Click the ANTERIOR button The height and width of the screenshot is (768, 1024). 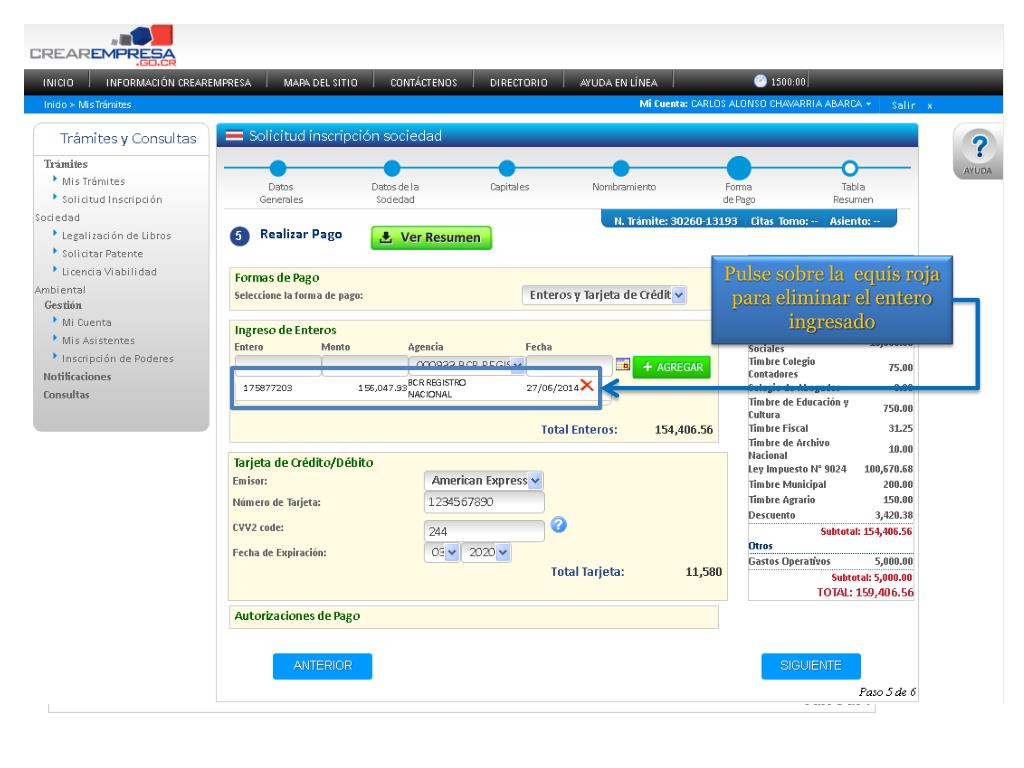pos(323,665)
